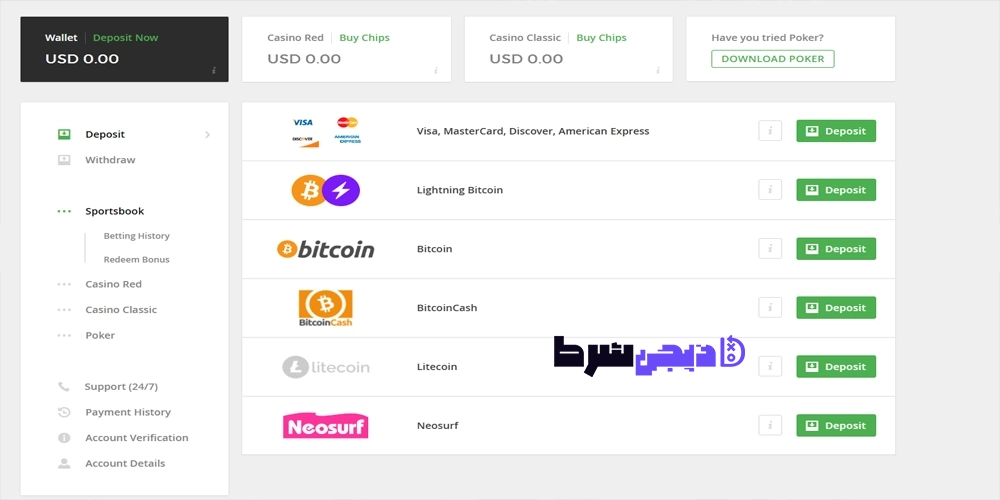Open Betting History under Sportsbook
This screenshot has width=1000, height=500.
(136, 235)
